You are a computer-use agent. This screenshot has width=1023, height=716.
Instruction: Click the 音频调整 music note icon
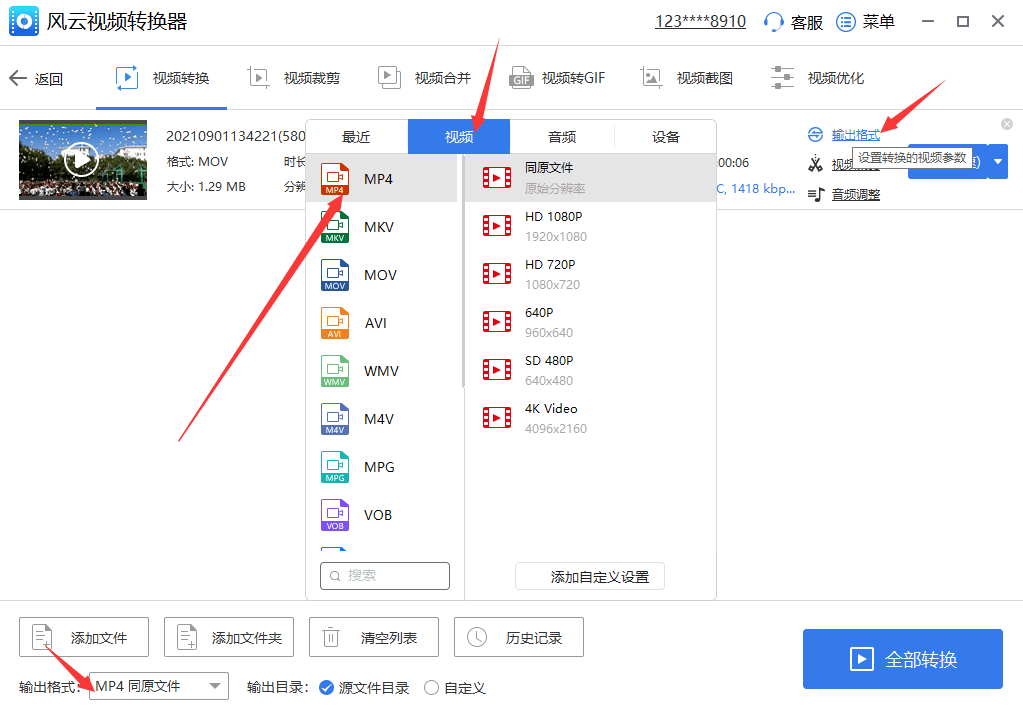816,195
